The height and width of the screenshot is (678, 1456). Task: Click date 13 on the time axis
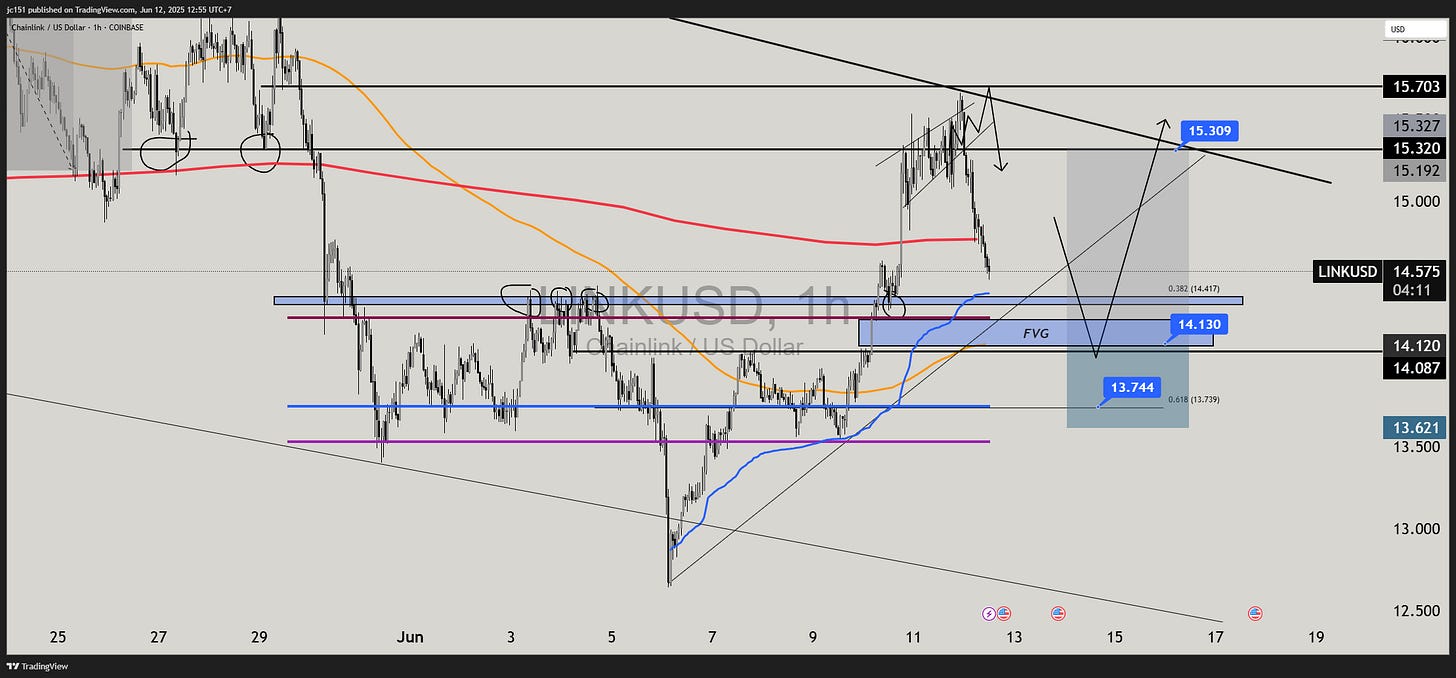tap(1014, 637)
